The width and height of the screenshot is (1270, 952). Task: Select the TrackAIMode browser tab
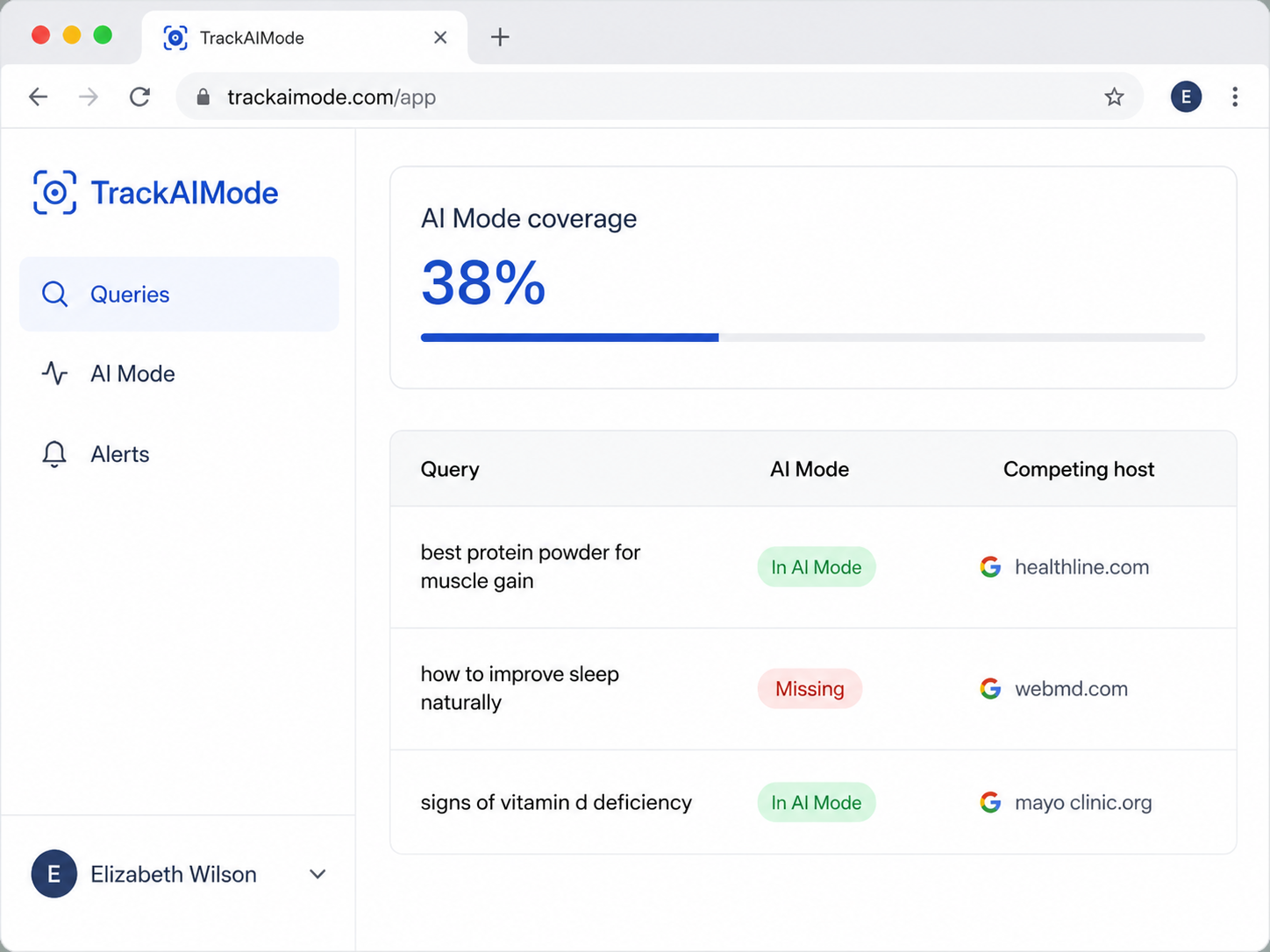[304, 38]
